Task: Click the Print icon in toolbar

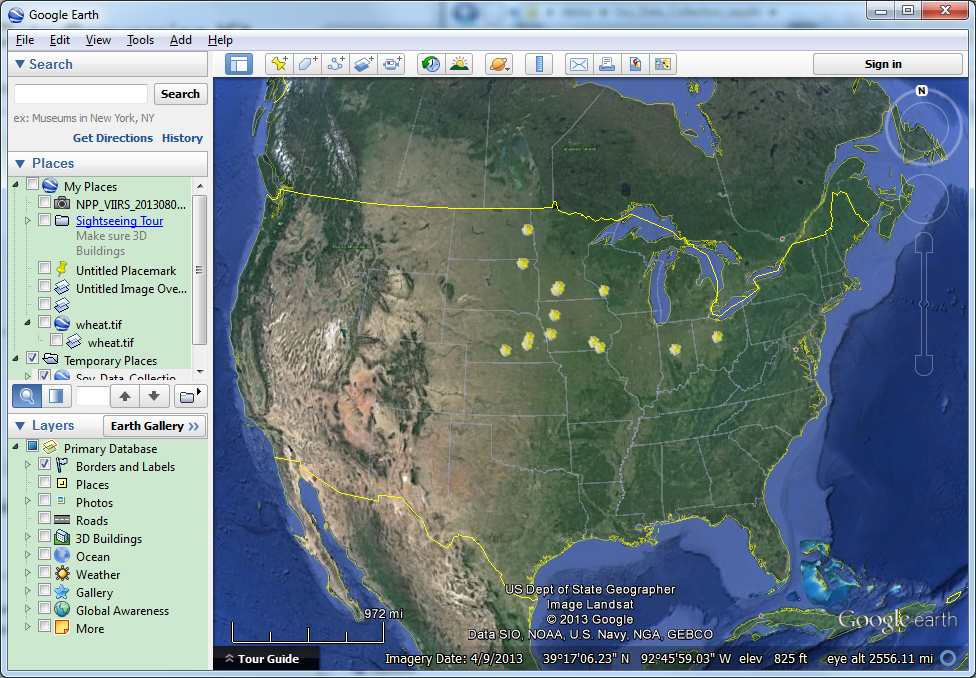Action: (607, 64)
